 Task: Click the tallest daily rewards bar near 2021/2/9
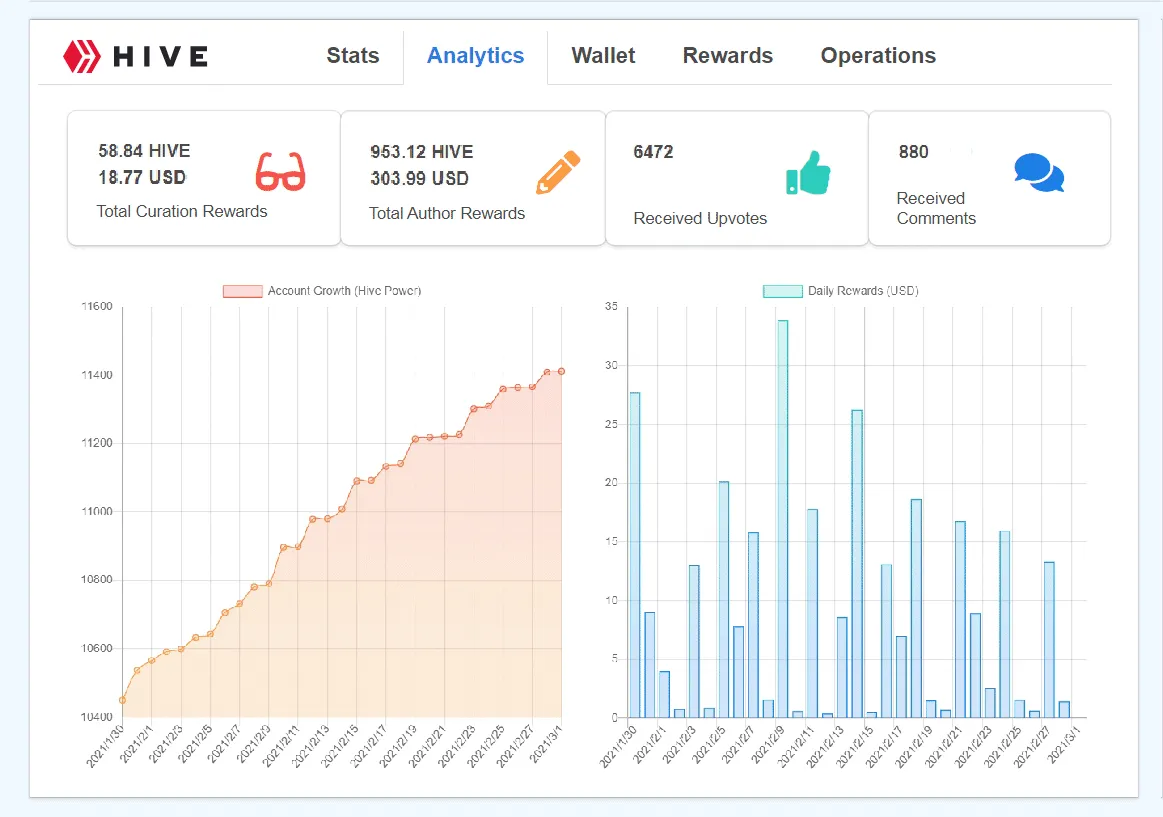coord(783,519)
